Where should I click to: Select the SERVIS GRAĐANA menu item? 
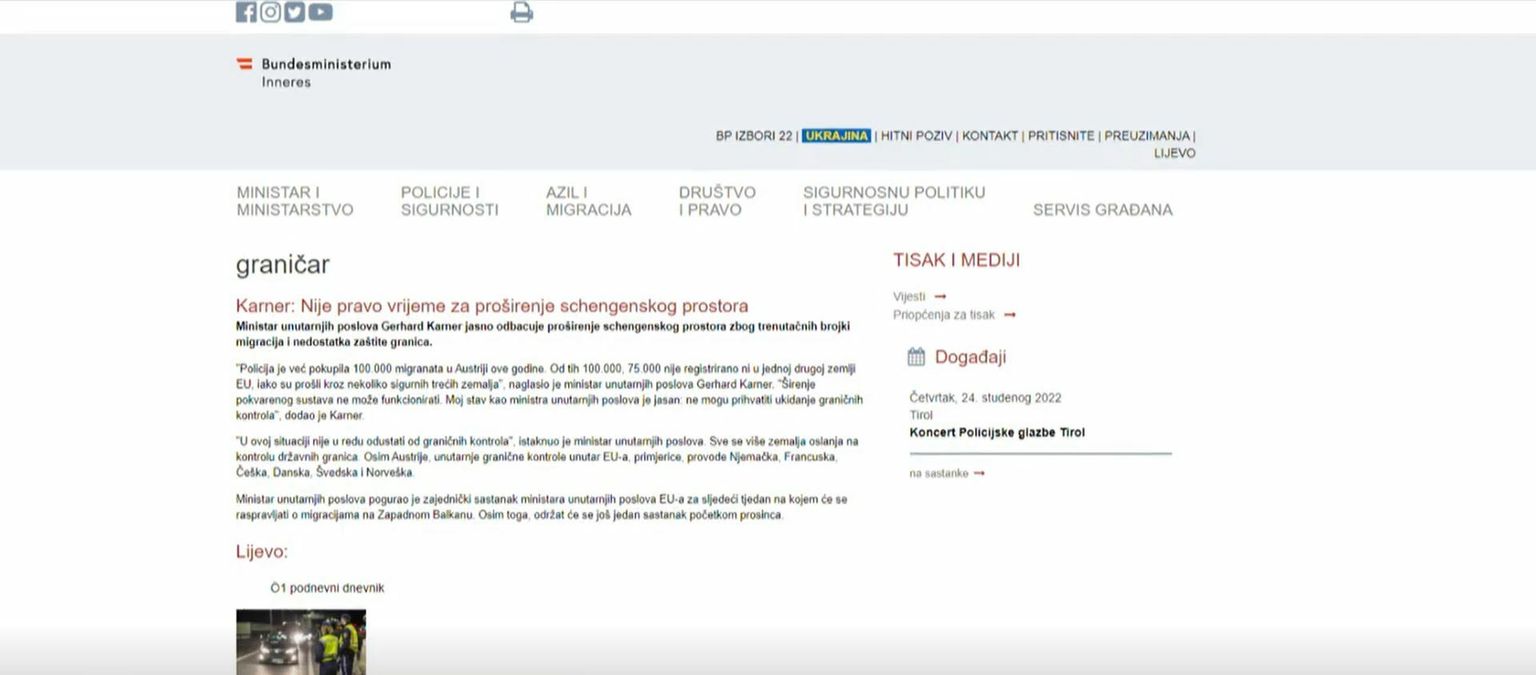point(1102,210)
